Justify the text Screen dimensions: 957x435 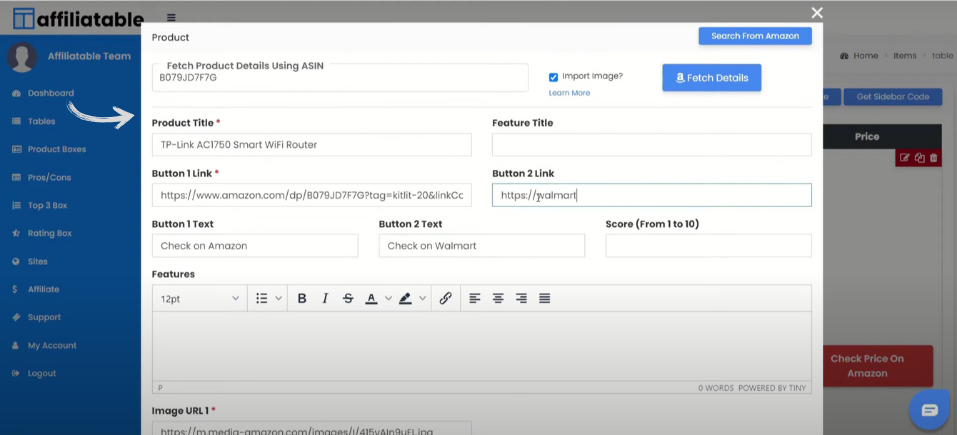click(x=545, y=298)
